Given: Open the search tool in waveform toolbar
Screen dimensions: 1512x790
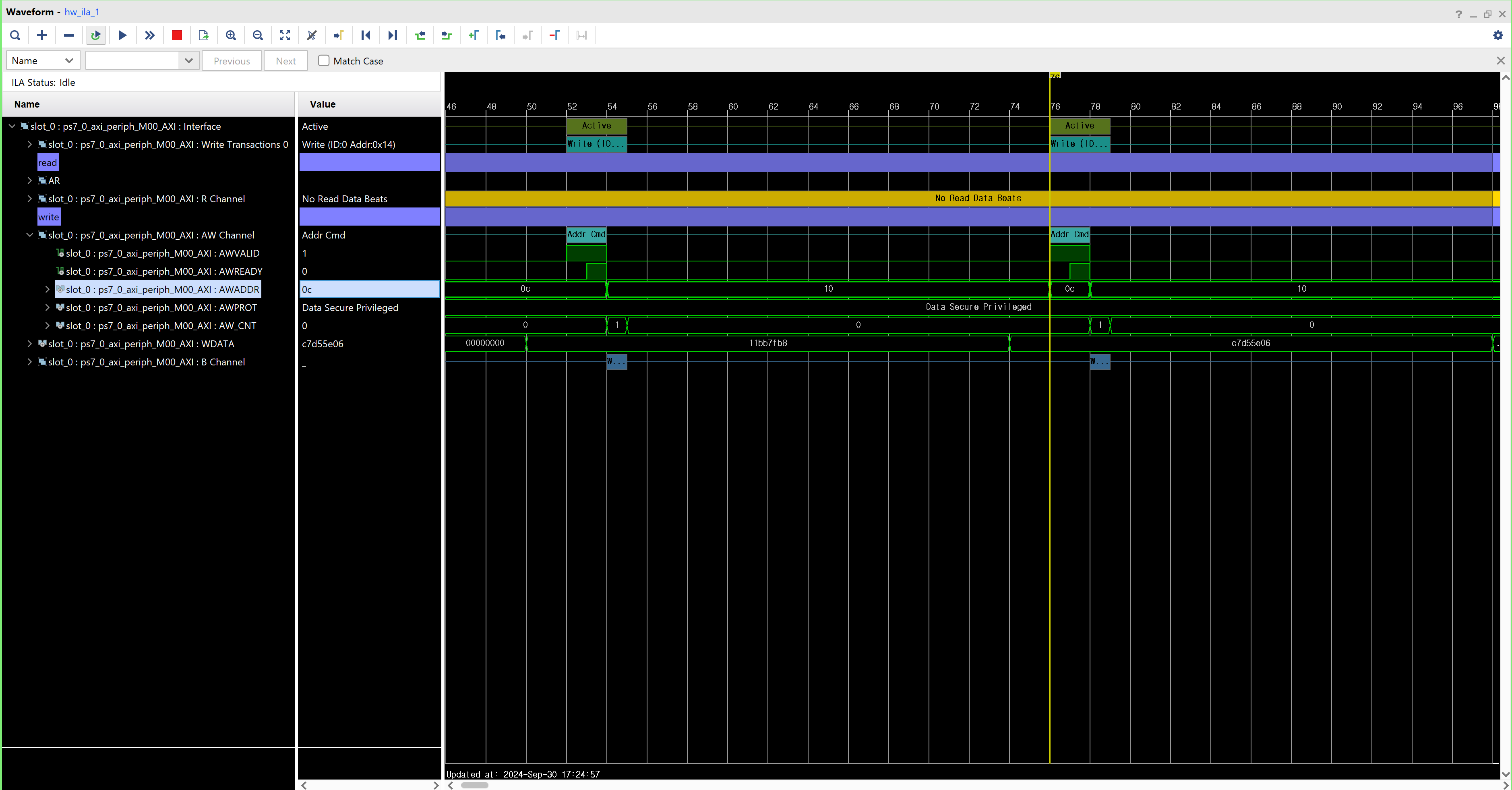Looking at the screenshot, I should (x=15, y=35).
